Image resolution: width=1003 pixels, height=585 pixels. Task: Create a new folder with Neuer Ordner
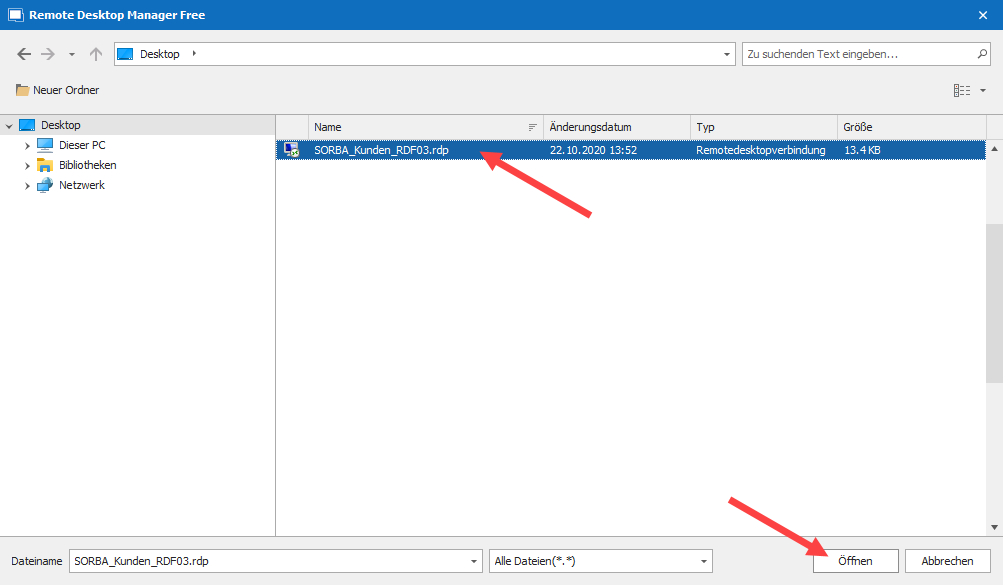tap(58, 90)
